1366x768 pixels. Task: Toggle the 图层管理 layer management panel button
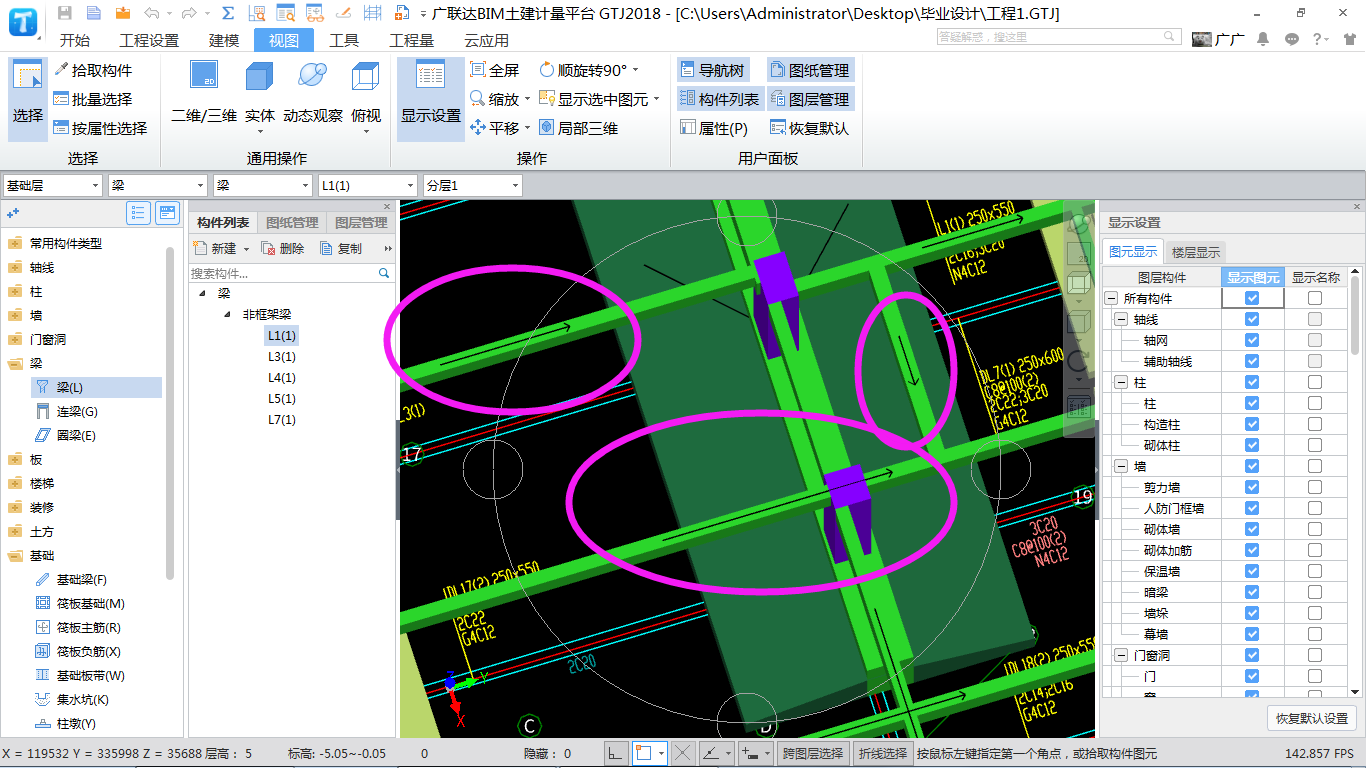click(810, 99)
